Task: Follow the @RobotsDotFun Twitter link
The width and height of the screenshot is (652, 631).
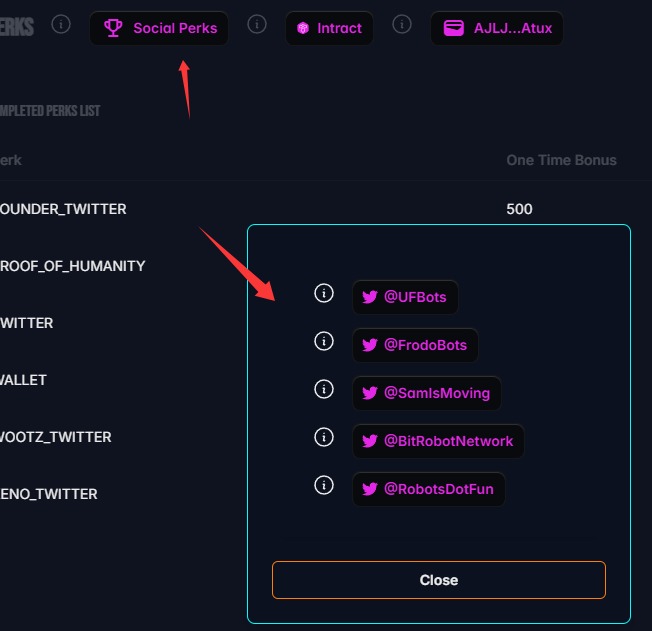Action: coord(429,489)
